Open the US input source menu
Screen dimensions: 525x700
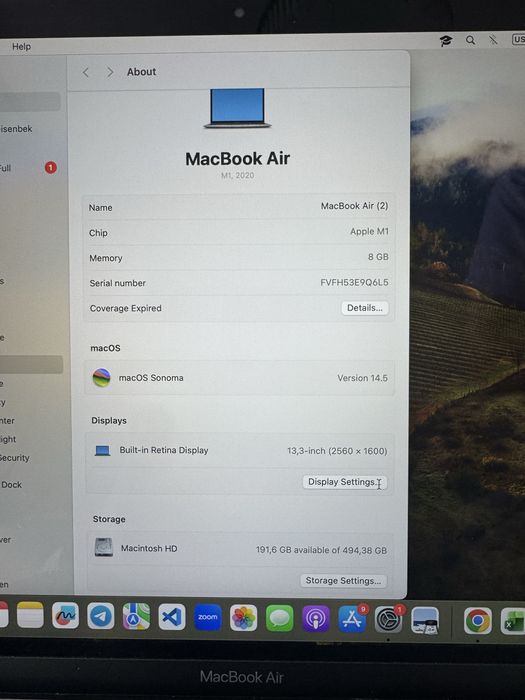coord(519,39)
